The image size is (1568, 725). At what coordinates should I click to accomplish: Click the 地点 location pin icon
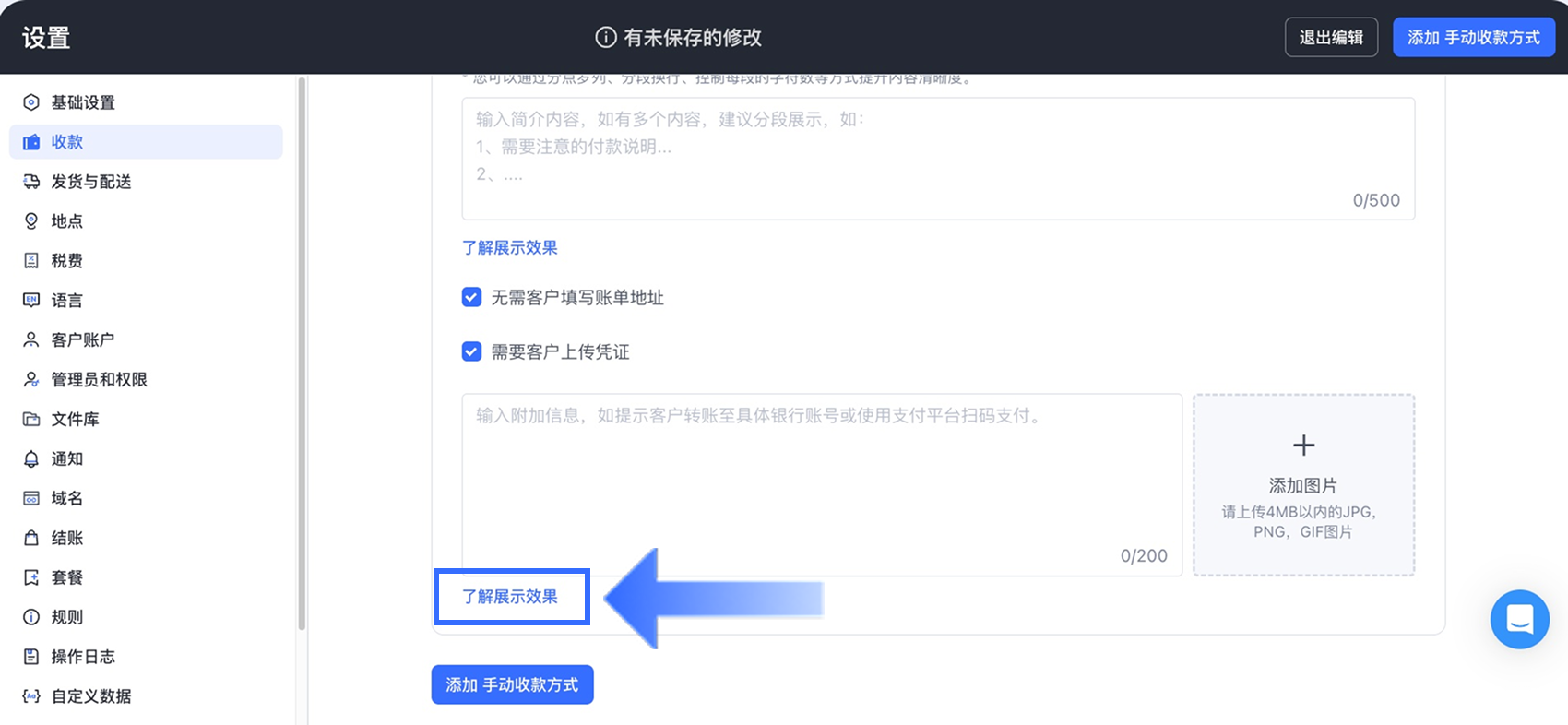click(31, 221)
